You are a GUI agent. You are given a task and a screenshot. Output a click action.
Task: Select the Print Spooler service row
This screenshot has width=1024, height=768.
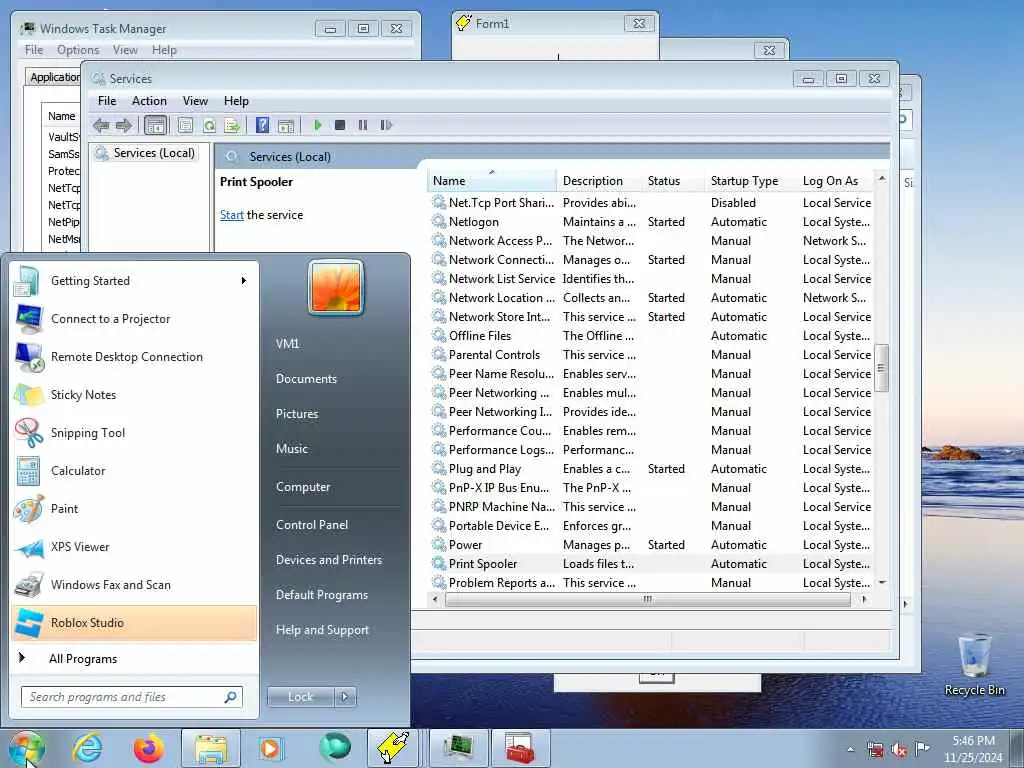(651, 564)
